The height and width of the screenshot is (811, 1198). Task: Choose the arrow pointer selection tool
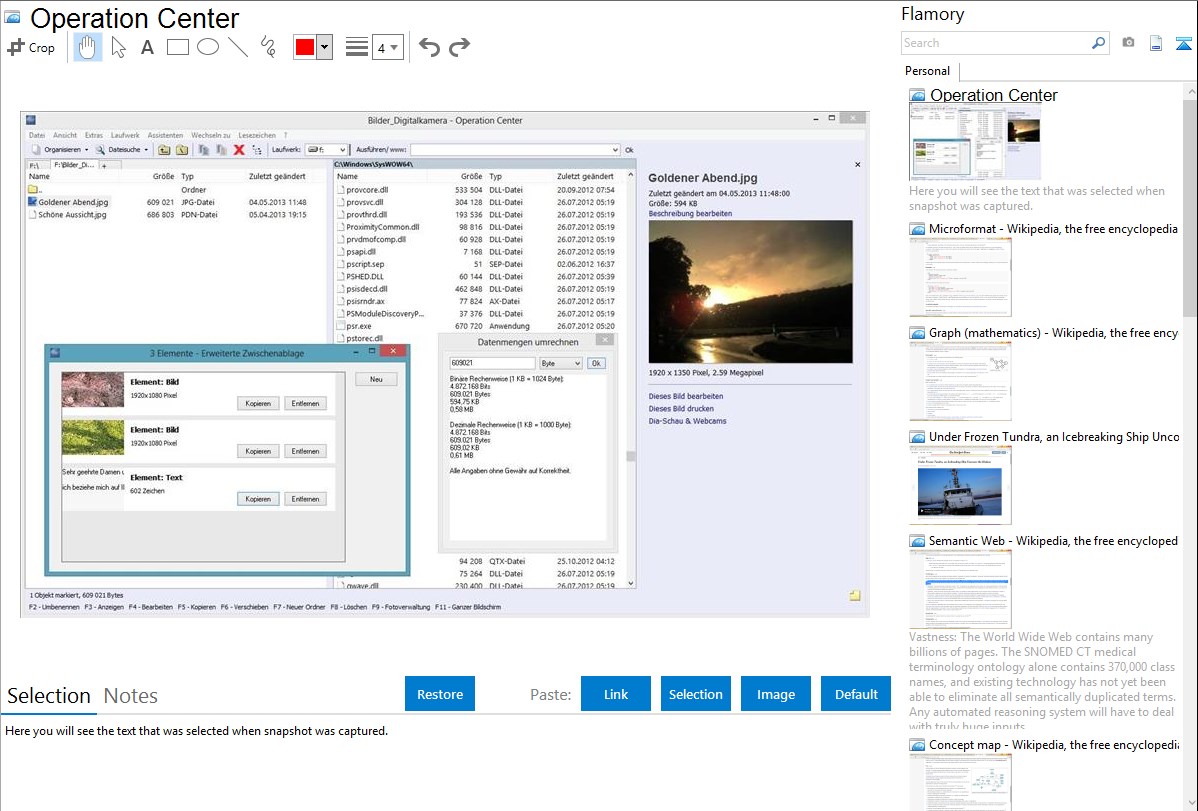point(118,47)
